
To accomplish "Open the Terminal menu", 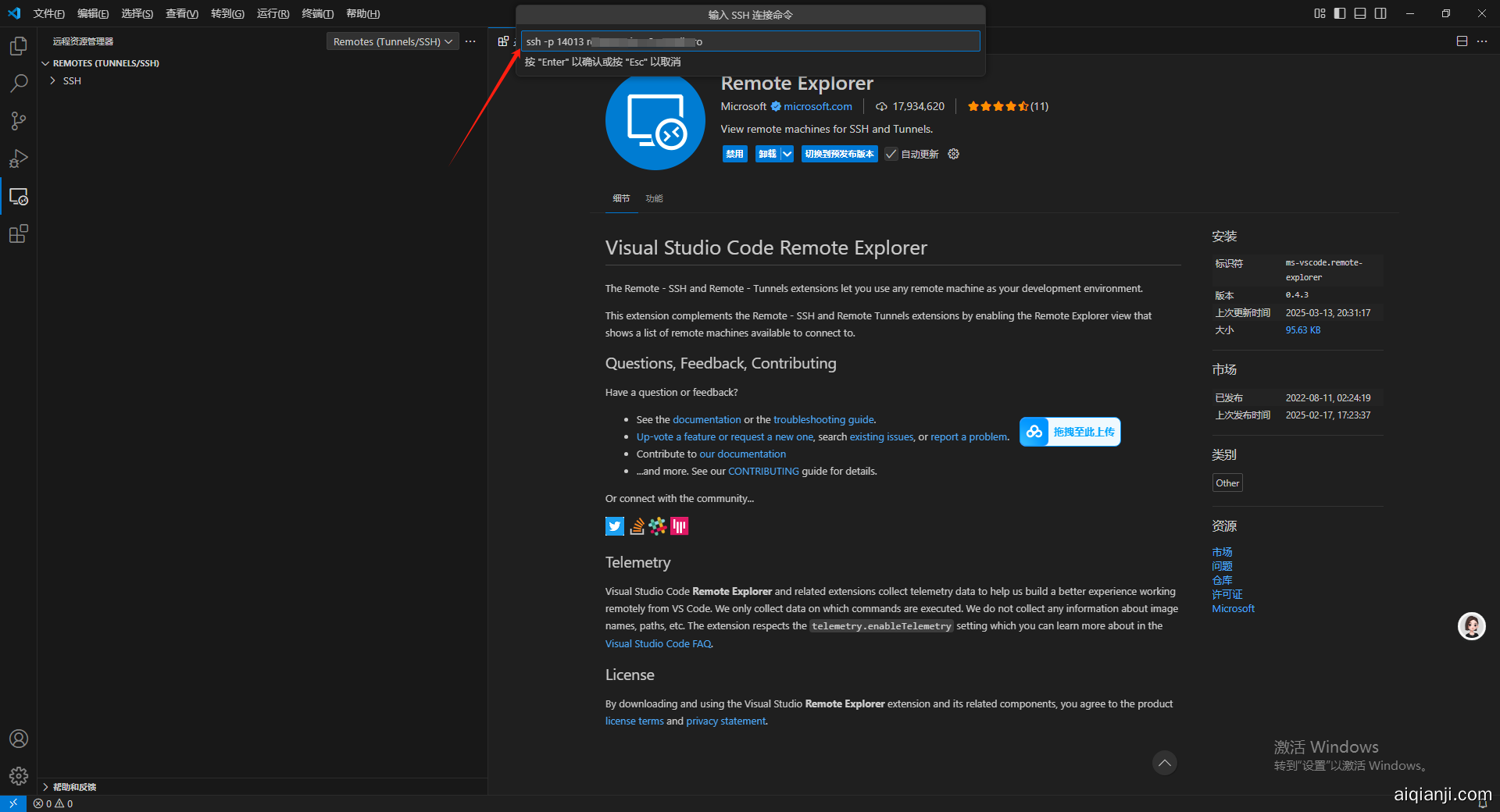I will pyautogui.click(x=317, y=13).
